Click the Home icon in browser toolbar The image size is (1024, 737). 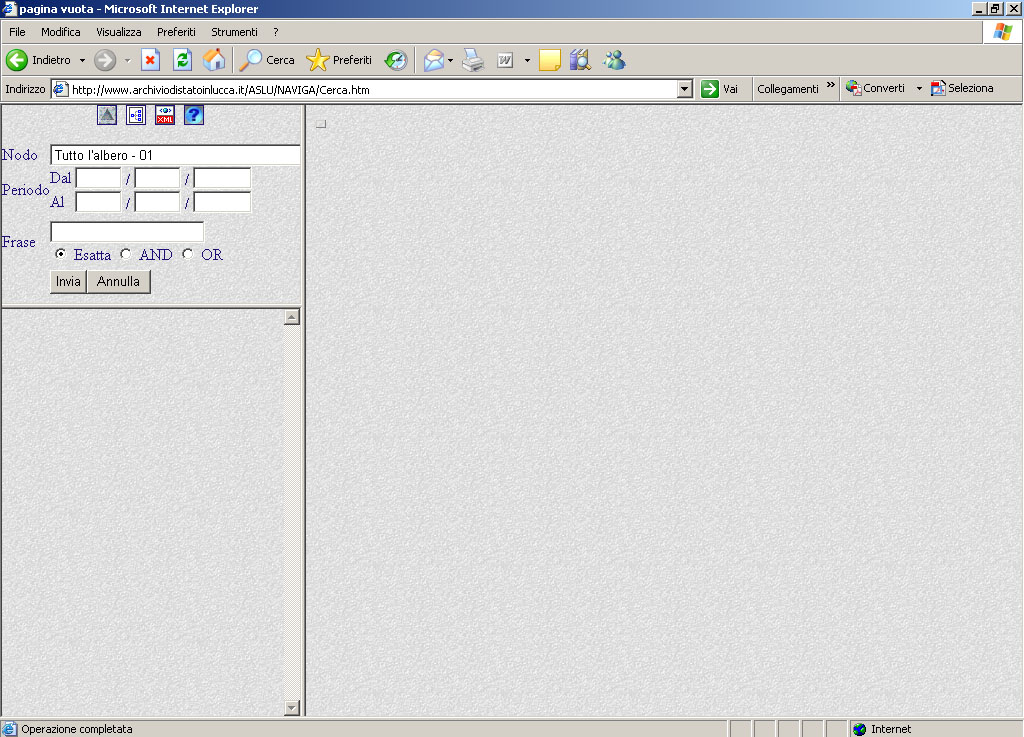coord(214,60)
